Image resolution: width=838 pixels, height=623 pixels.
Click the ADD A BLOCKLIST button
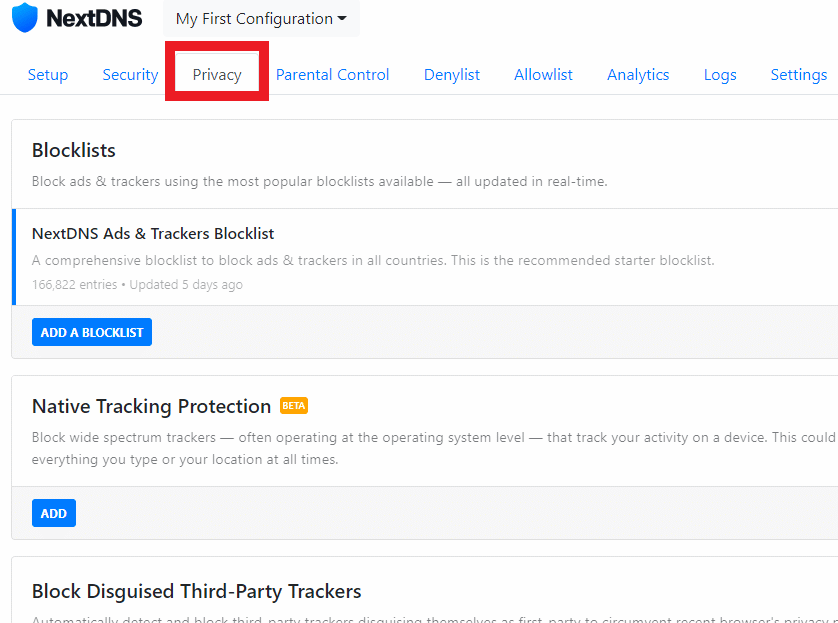(92, 332)
